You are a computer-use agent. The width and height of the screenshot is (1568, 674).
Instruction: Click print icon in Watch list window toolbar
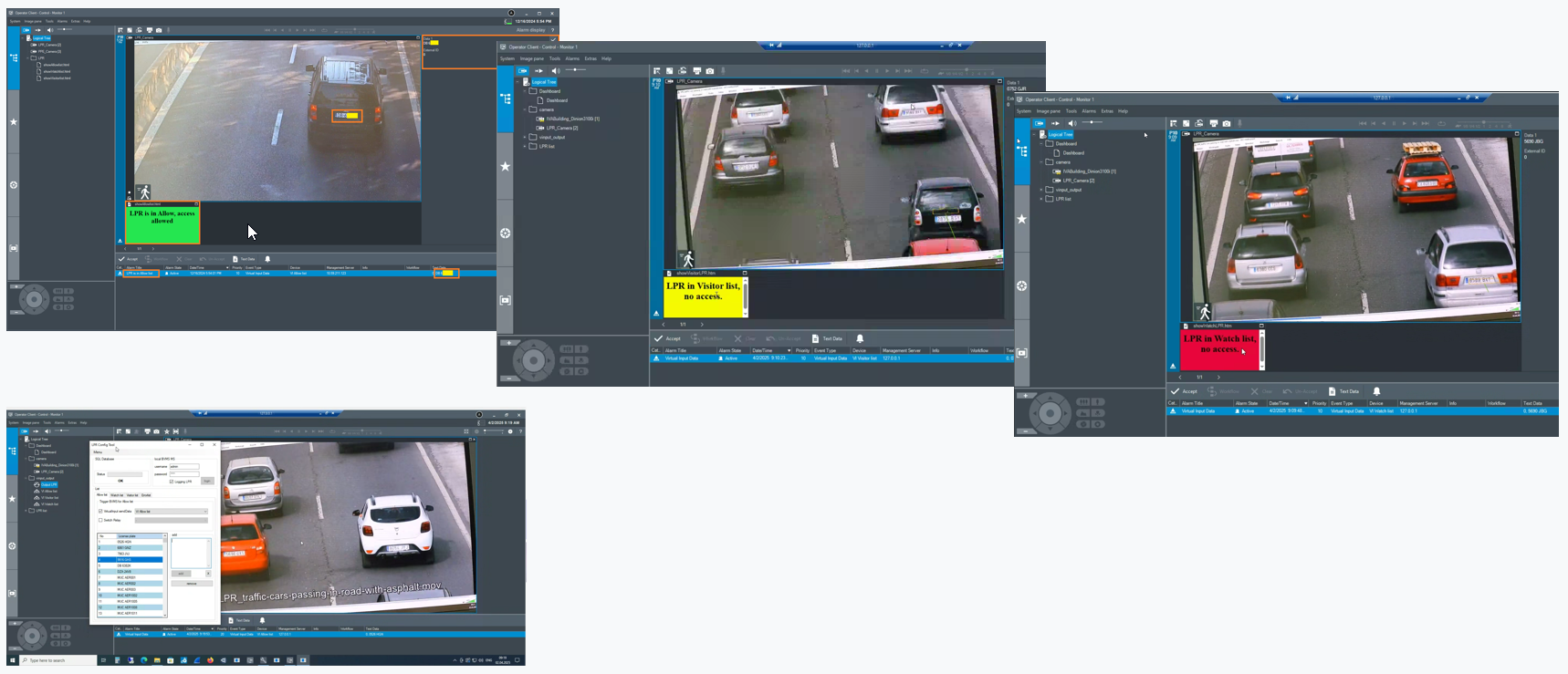[x=1213, y=123]
